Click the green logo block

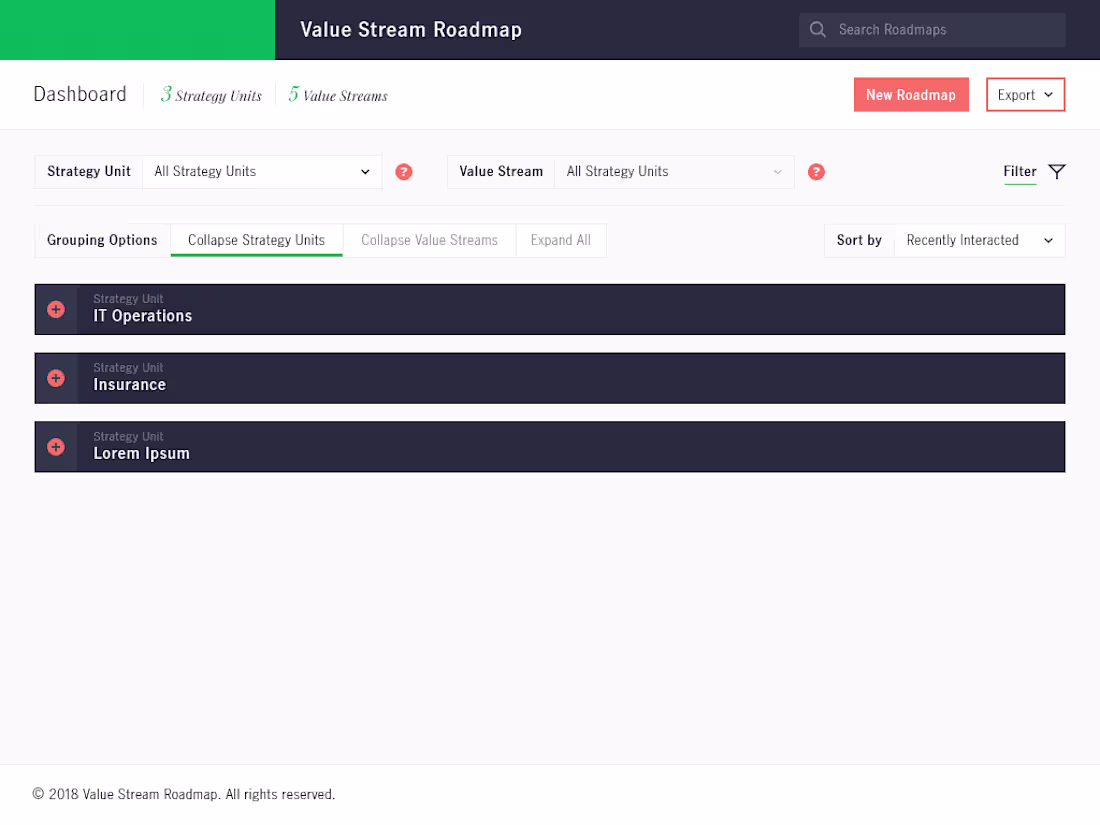[x=138, y=29]
